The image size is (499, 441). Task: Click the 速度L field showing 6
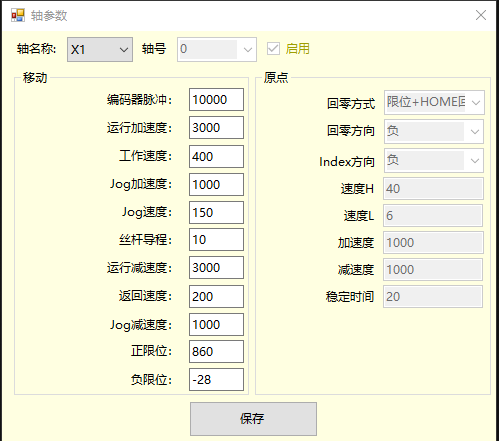[433, 216]
